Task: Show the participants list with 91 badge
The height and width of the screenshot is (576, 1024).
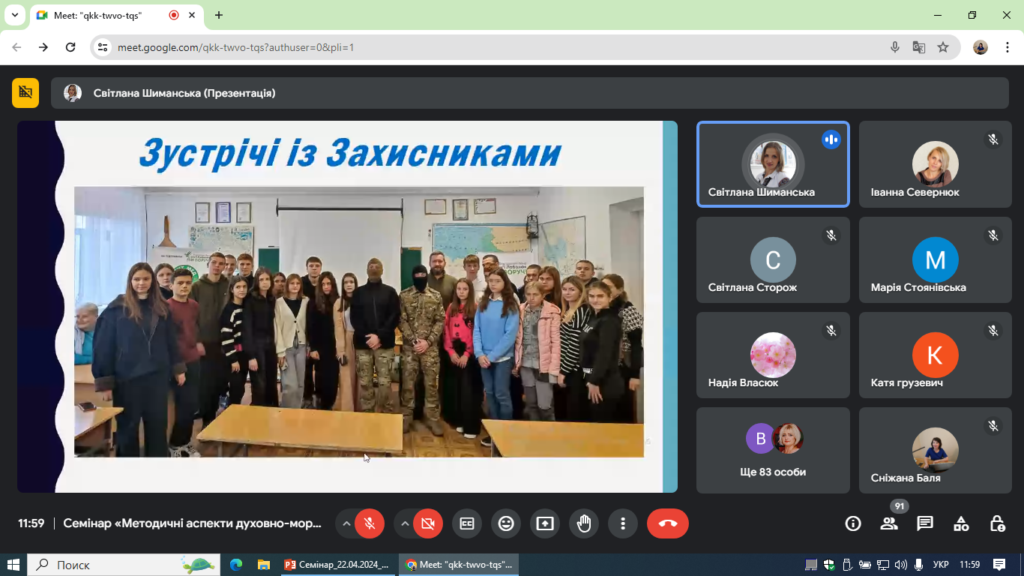Action: click(x=889, y=524)
